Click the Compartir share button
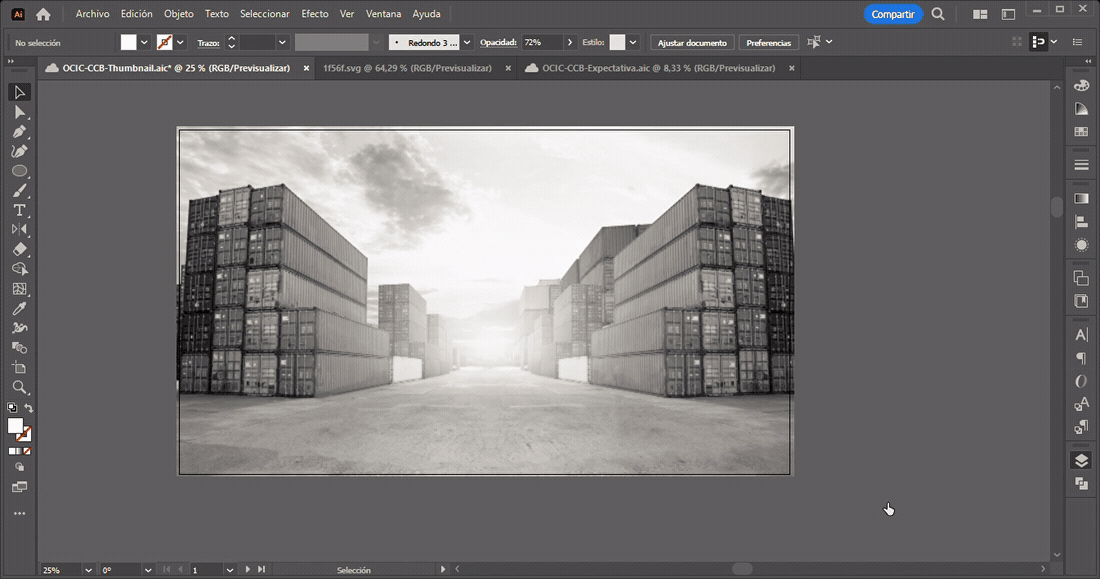The height and width of the screenshot is (579, 1100). pos(893,14)
